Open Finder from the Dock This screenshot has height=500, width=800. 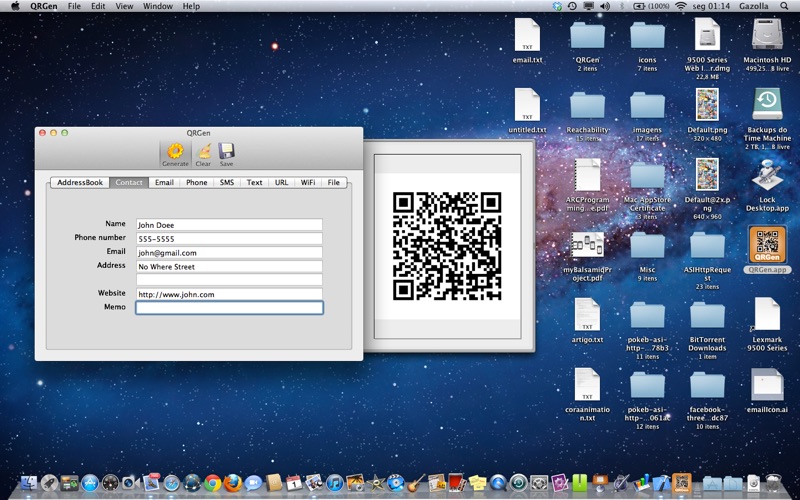29,483
